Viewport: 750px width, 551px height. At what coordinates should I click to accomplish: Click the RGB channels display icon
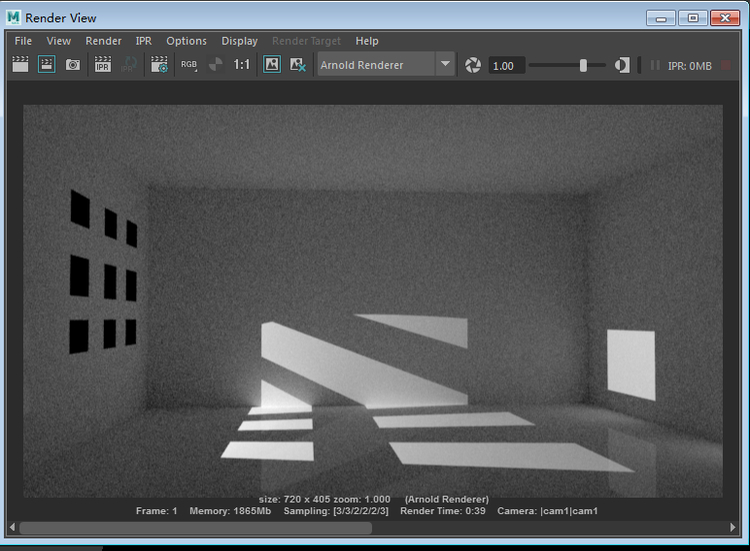(189, 65)
